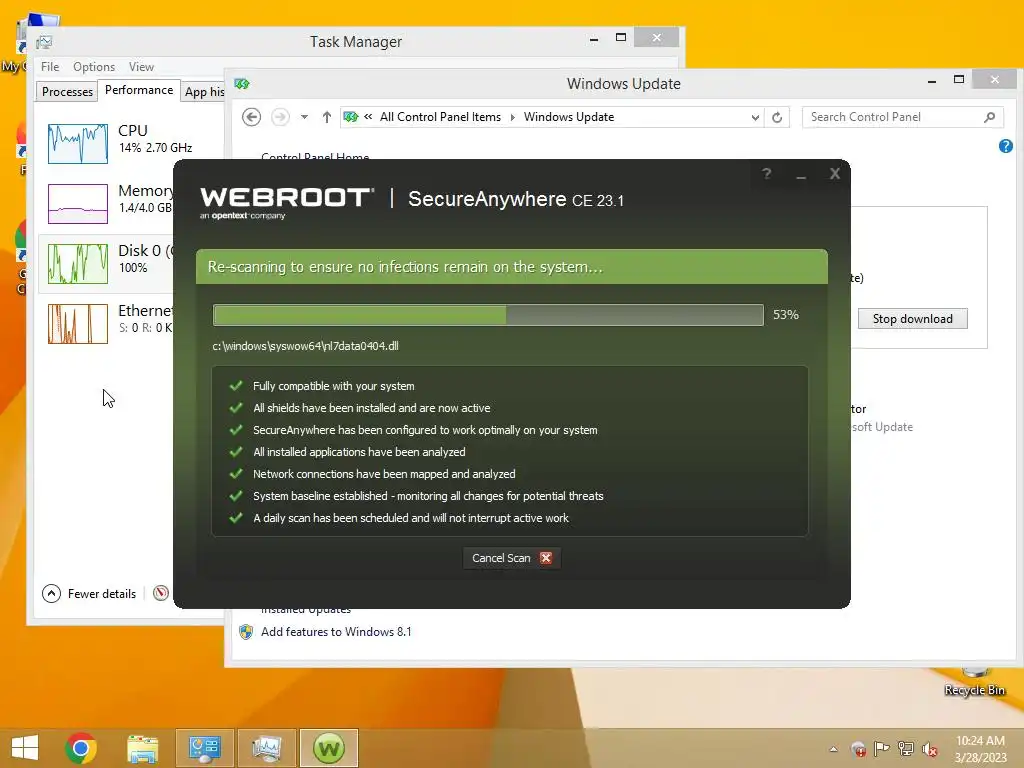Click the Refresh button in address bar

pyautogui.click(x=777, y=118)
